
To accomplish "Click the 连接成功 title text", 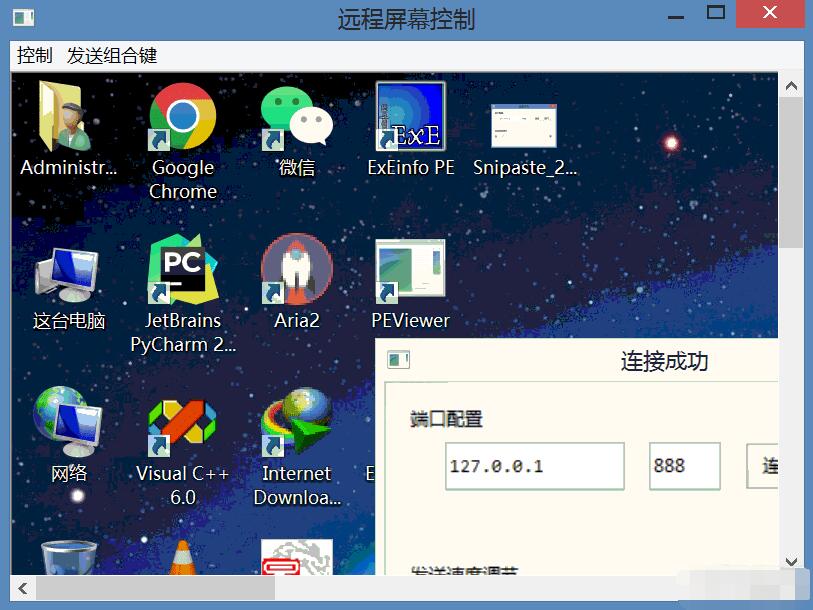I will pyautogui.click(x=664, y=361).
